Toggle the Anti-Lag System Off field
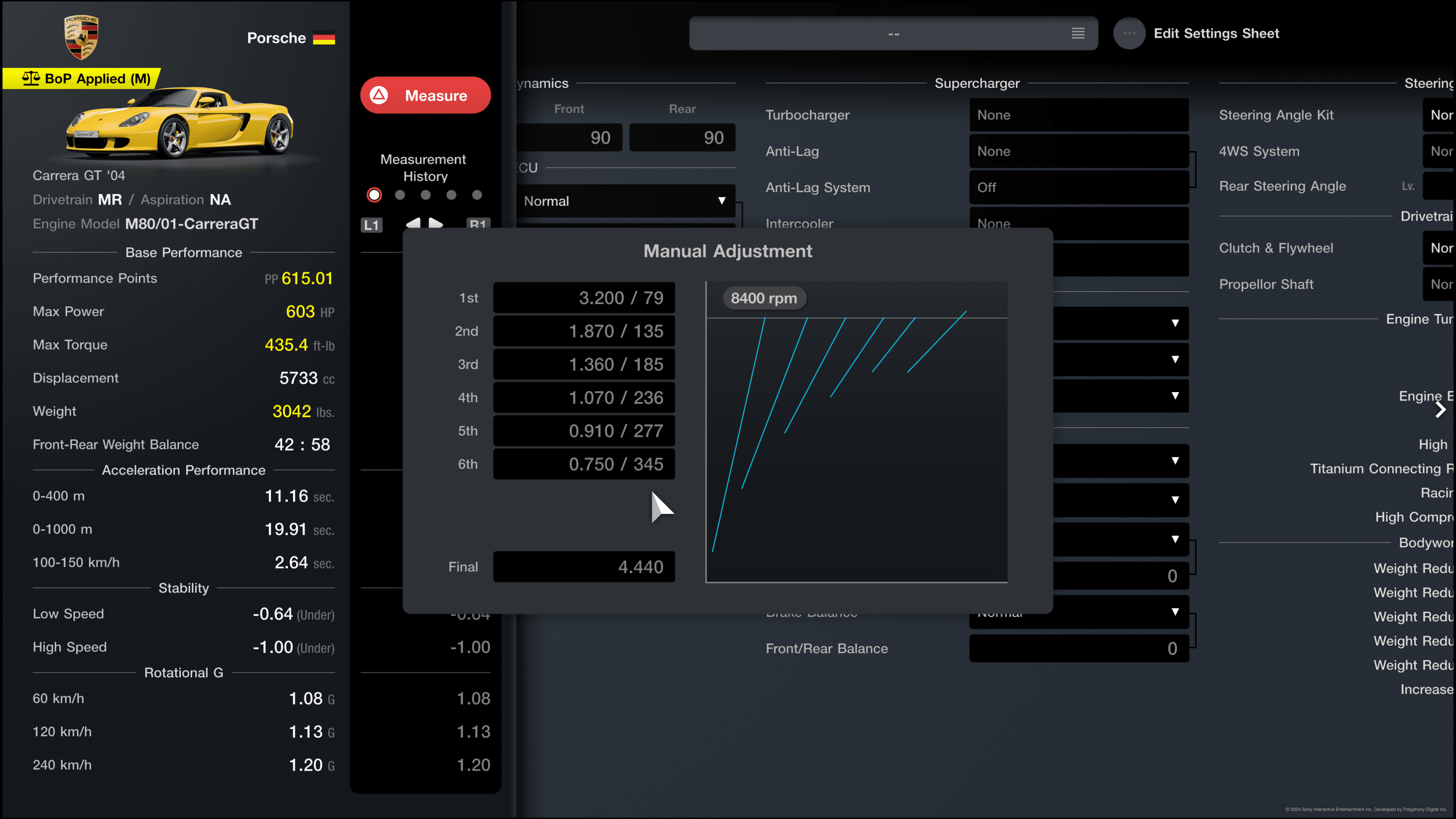Viewport: 1456px width, 819px height. coord(1078,188)
